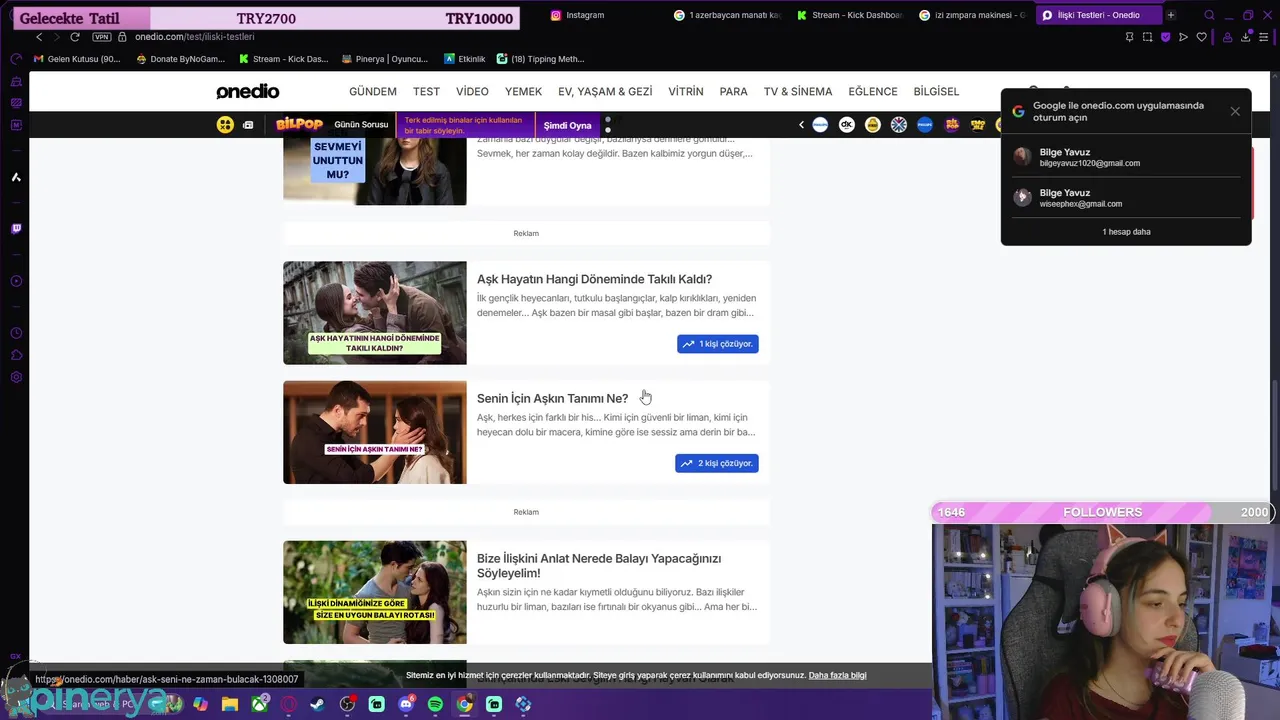
Task: Click the Şimdi Oyna button
Action: 567,125
